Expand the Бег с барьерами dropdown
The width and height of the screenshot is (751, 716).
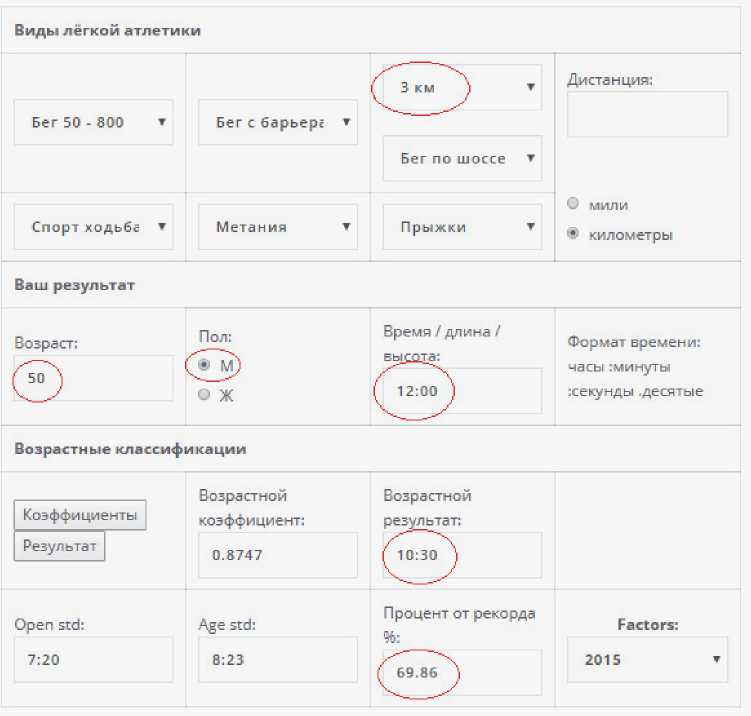(277, 123)
